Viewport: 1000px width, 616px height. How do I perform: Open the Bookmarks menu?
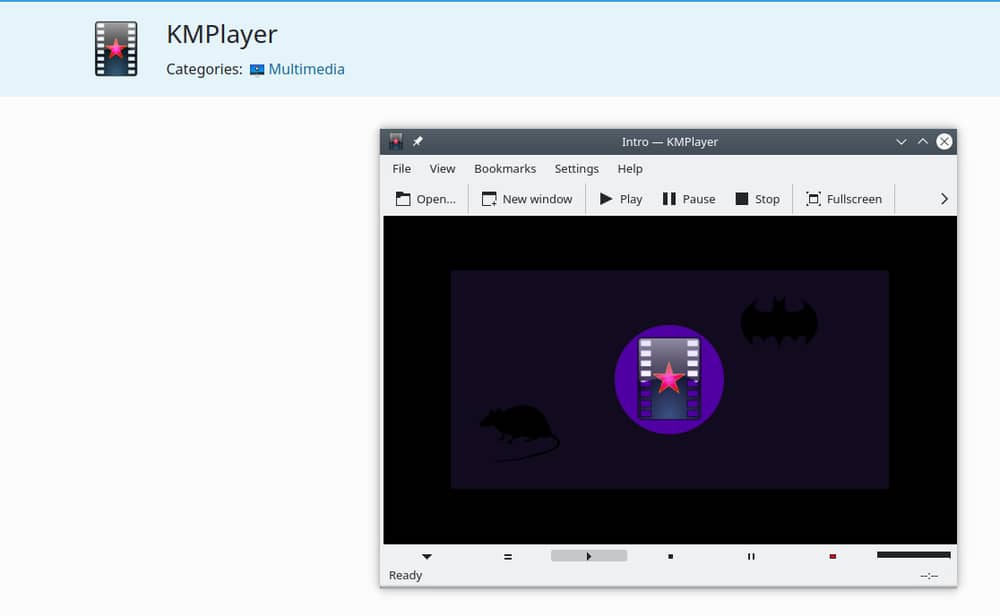tap(504, 168)
